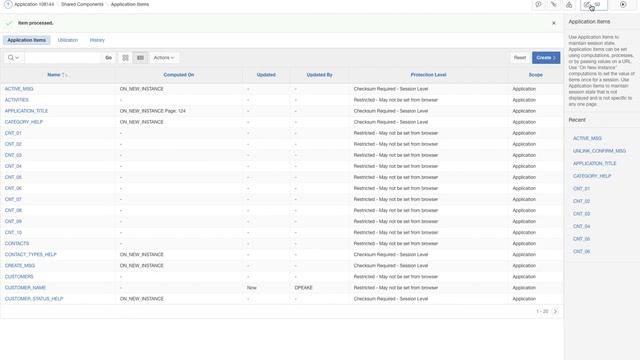Open the Scope column header menu
The width and height of the screenshot is (640, 360).
(x=536, y=75)
